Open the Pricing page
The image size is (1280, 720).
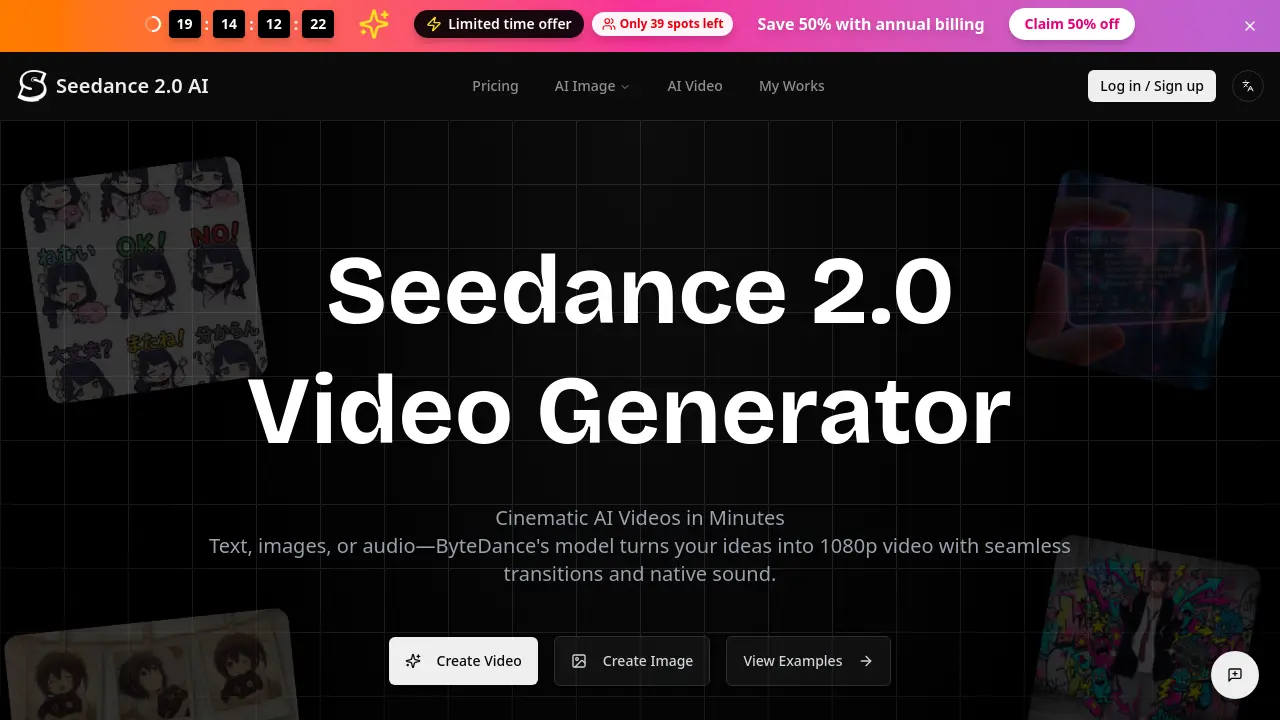coord(495,86)
